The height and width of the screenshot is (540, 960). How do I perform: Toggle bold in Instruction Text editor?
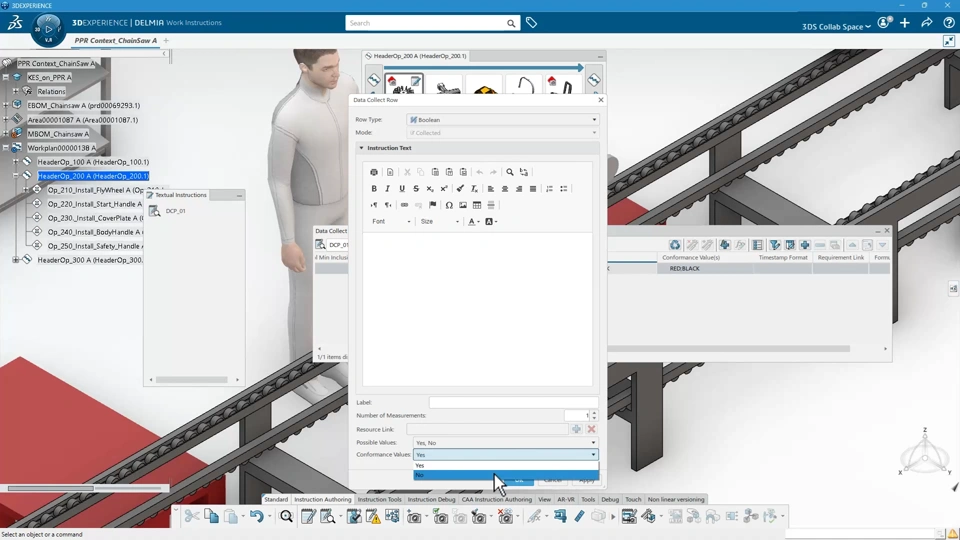[x=374, y=189]
